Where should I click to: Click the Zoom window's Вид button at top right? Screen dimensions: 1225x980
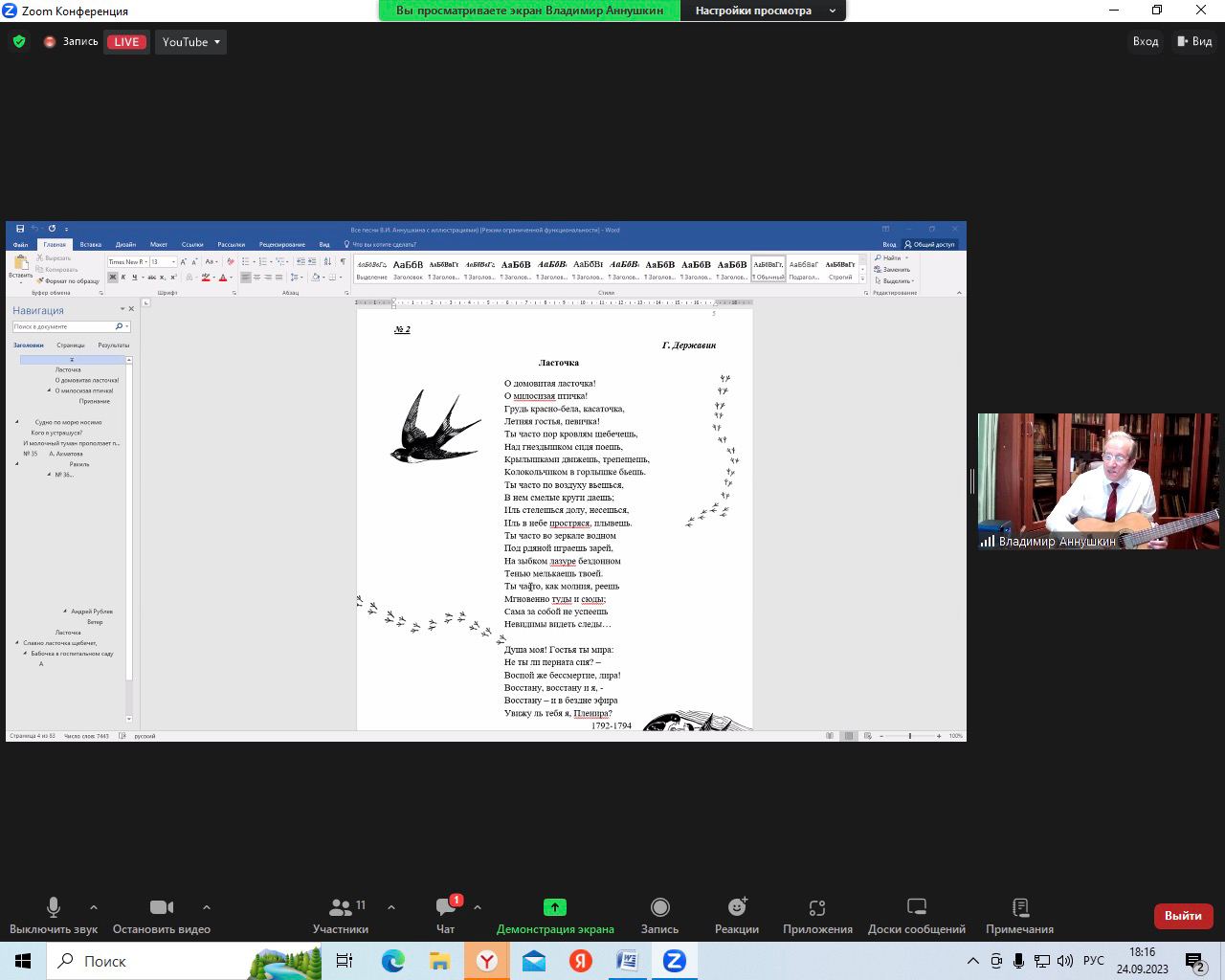pyautogui.click(x=1194, y=41)
